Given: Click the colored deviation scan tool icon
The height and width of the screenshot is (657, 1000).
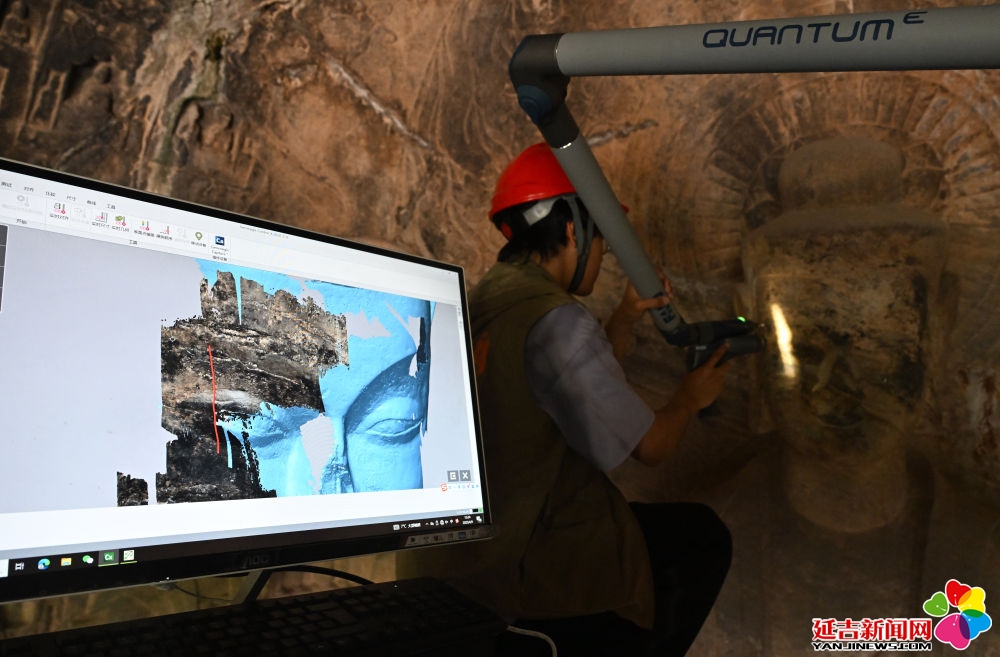Looking at the screenshot, I should point(144,226).
